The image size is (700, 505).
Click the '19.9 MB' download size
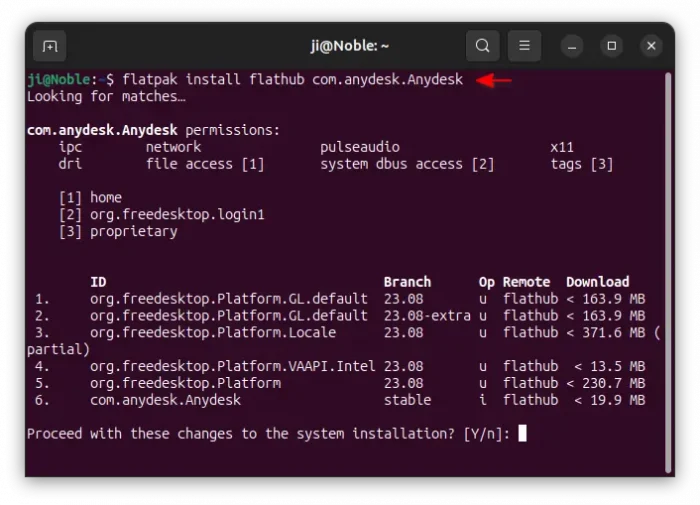pyautogui.click(x=617, y=400)
